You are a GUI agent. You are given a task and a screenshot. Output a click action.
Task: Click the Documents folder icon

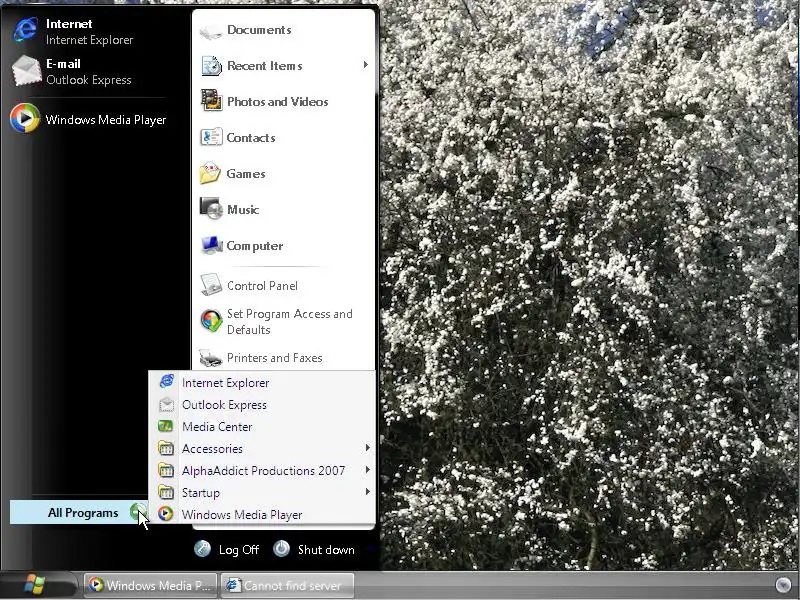[x=210, y=31]
